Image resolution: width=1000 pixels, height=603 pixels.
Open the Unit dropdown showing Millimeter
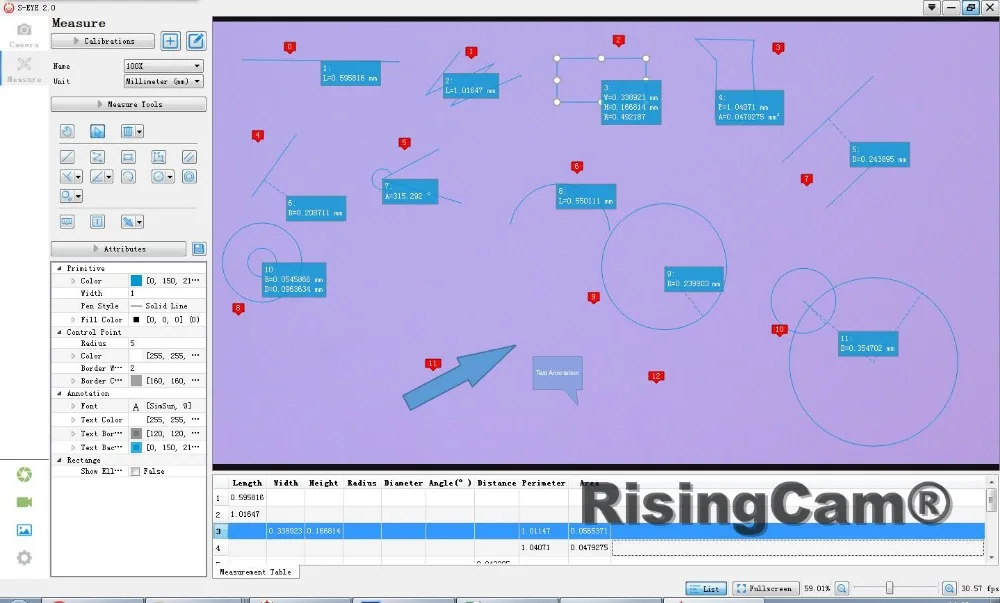(163, 81)
